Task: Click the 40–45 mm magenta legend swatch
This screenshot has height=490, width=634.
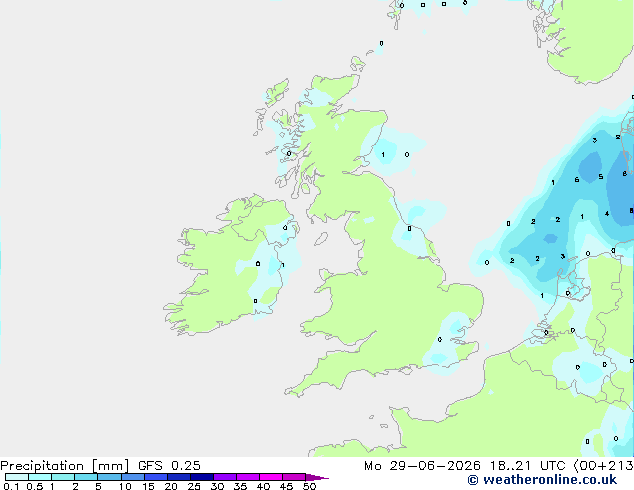Action: pyautogui.click(x=271, y=477)
